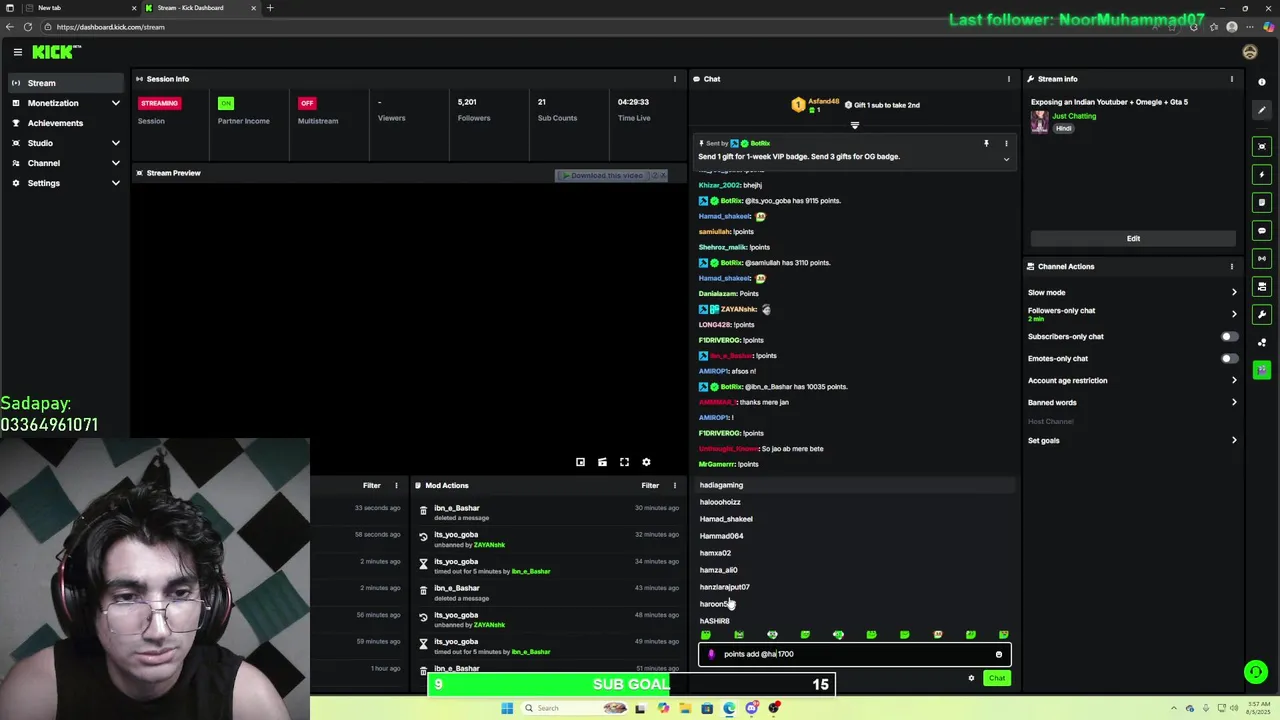Viewport: 1280px width, 720px height.
Task: Open the Session info panel options menu
Action: tap(674, 79)
